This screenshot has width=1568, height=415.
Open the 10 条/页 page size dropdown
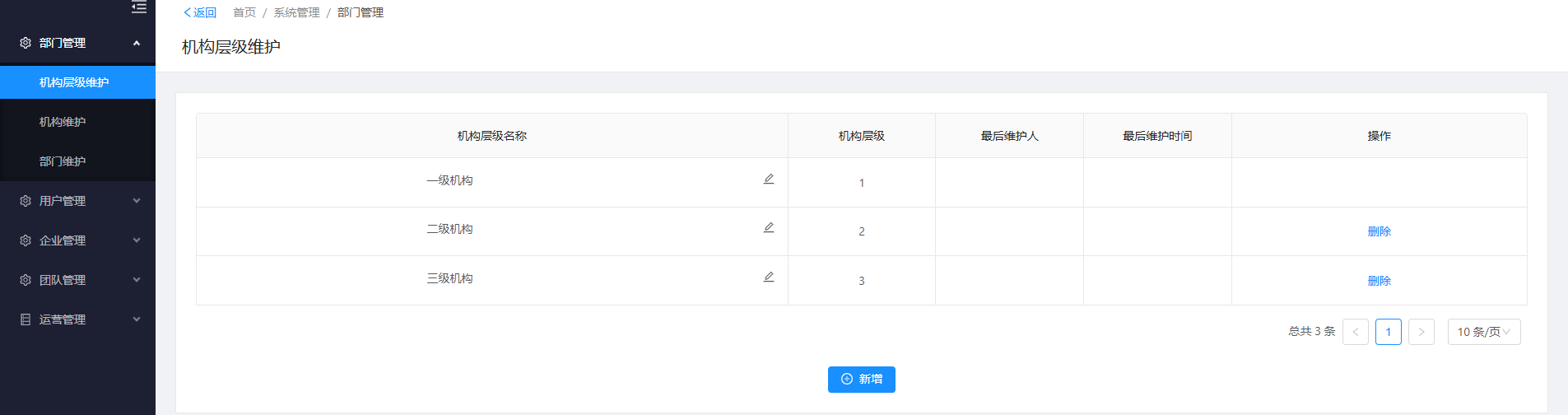pos(1483,332)
